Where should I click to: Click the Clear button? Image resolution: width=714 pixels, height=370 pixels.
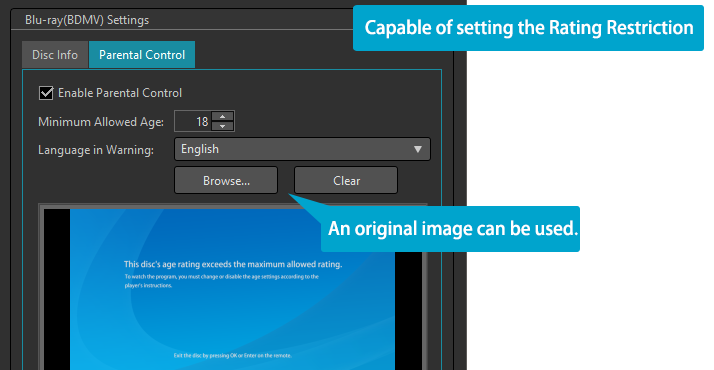[346, 180]
